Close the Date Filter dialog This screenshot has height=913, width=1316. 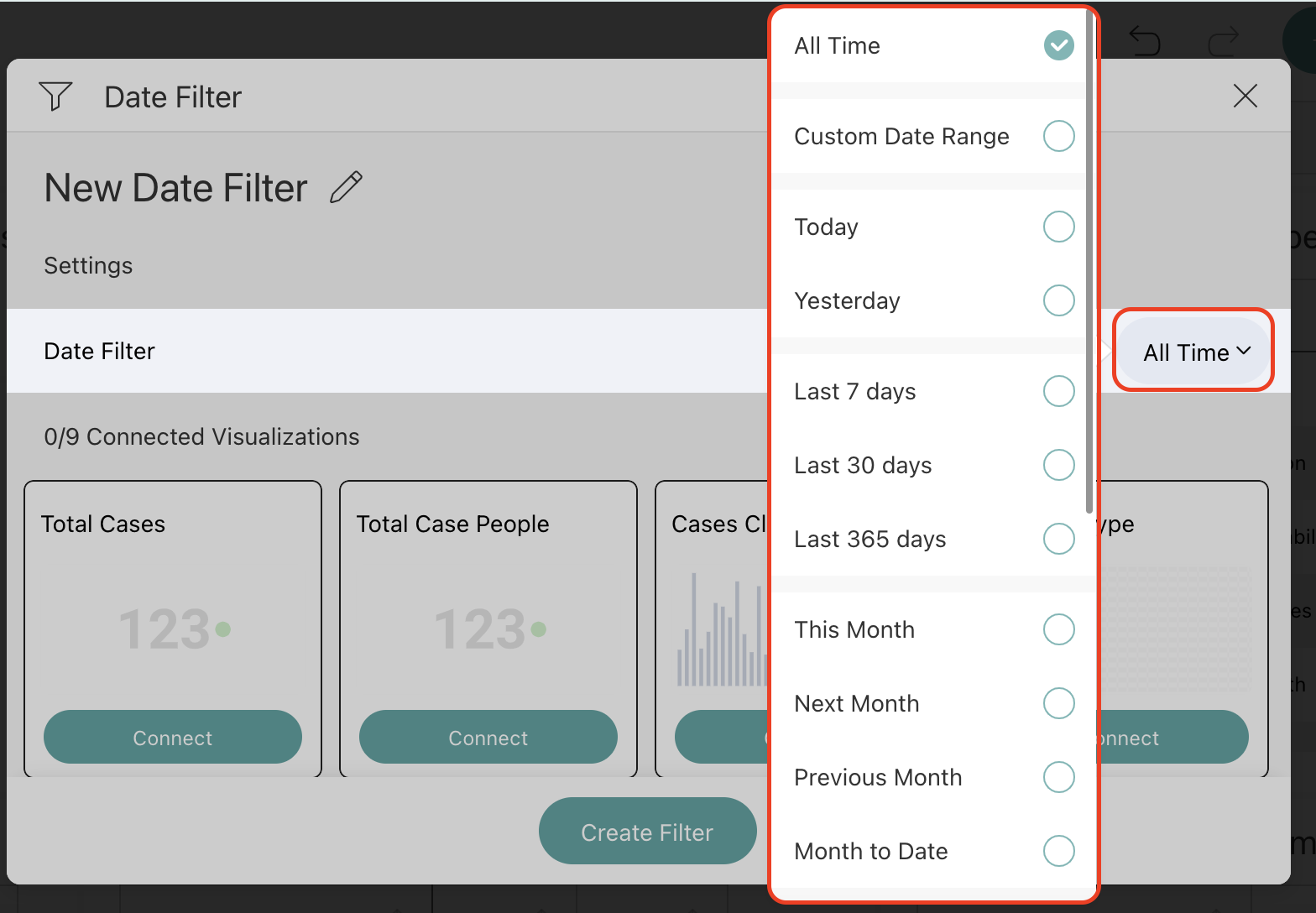point(1245,97)
